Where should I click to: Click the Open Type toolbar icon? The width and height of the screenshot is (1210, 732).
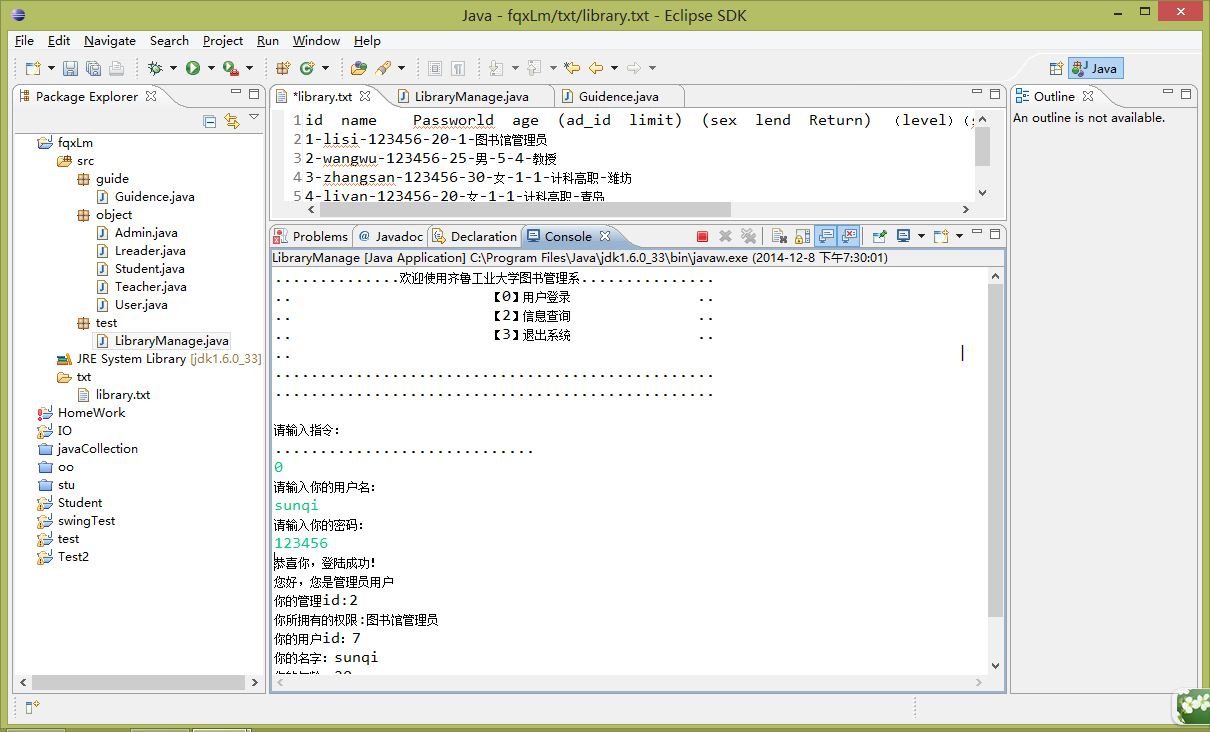[x=359, y=68]
